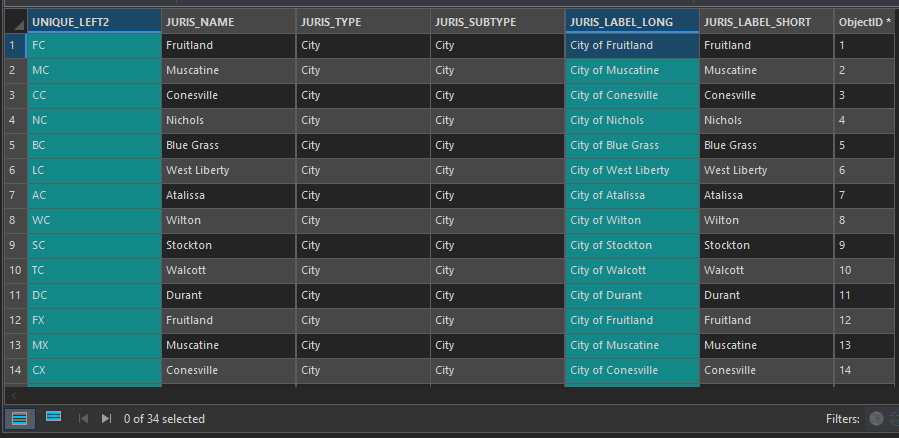Sort by UNIQUE_LEFT2 column header

(94, 21)
